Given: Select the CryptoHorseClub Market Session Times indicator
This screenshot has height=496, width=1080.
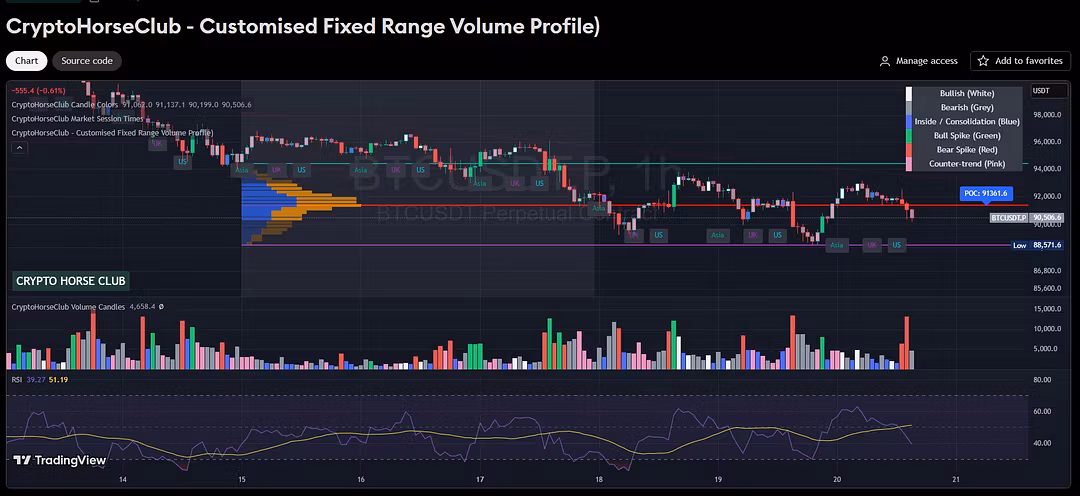Looking at the screenshot, I should coord(77,118).
